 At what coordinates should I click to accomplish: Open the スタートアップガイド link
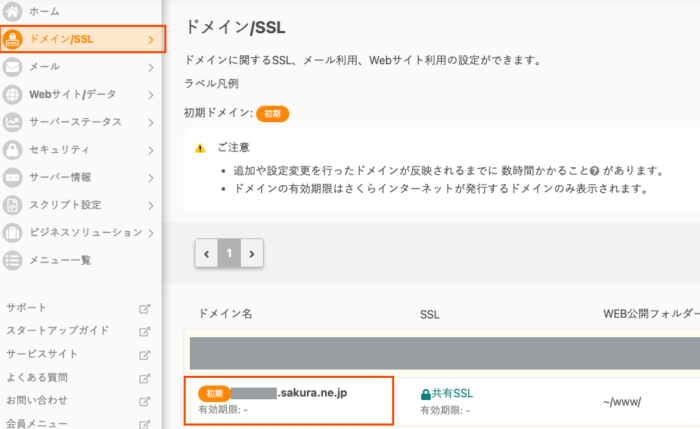(x=57, y=331)
